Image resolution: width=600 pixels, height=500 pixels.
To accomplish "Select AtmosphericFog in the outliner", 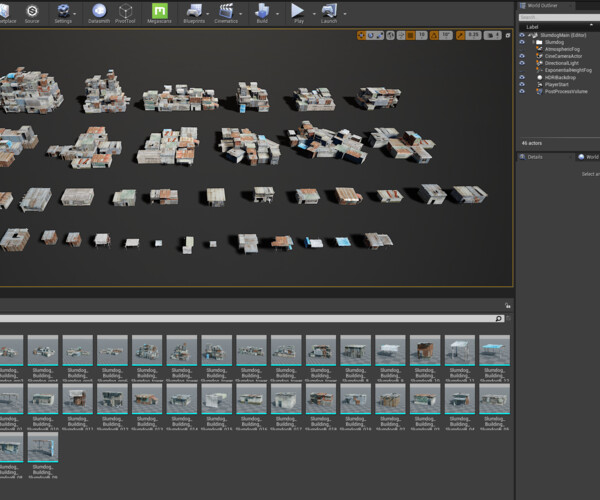I will click(562, 49).
